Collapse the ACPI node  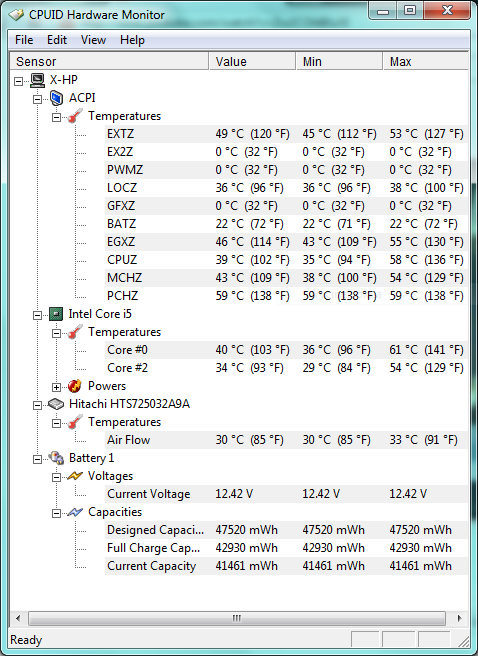coord(38,99)
